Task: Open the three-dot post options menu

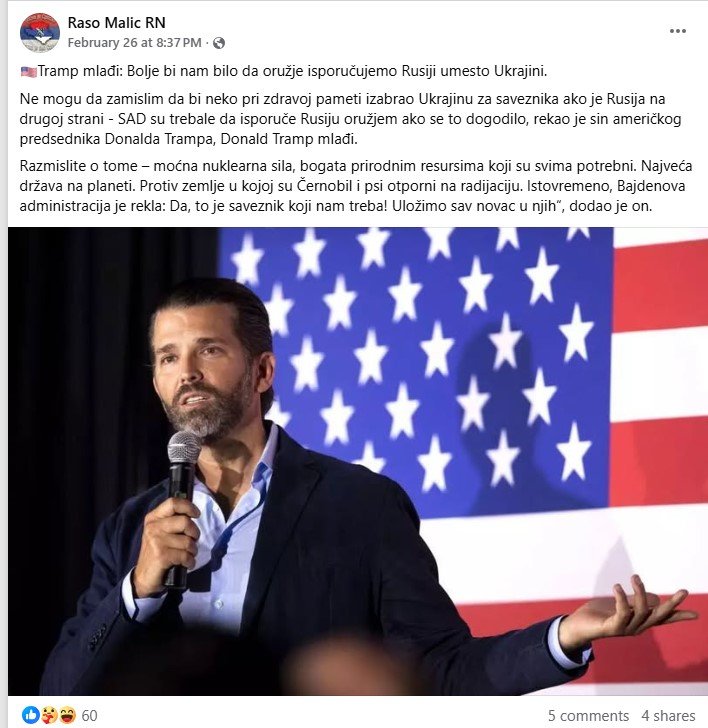Action: pyautogui.click(x=678, y=31)
